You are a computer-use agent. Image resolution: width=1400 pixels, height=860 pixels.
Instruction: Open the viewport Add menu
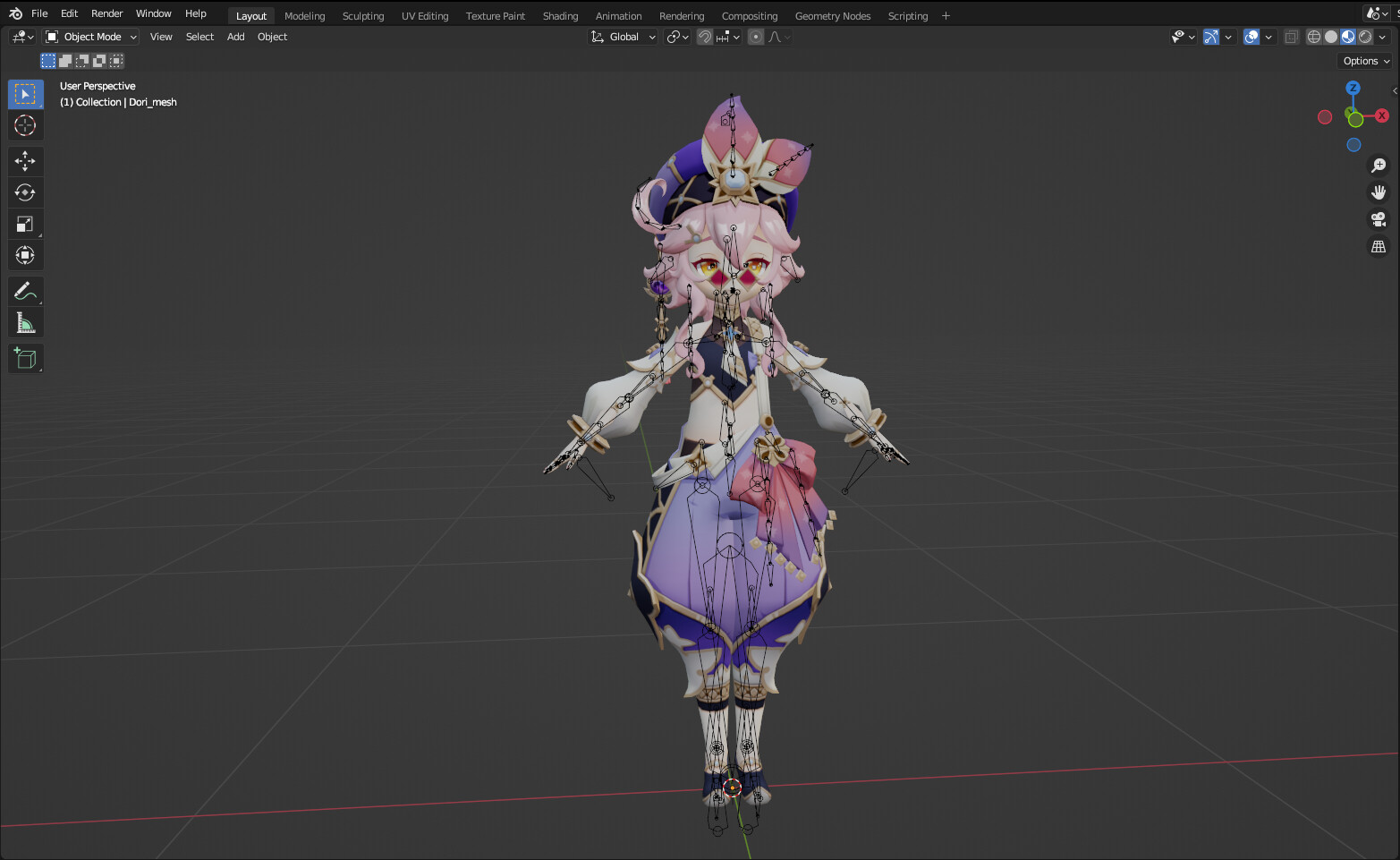tap(235, 37)
